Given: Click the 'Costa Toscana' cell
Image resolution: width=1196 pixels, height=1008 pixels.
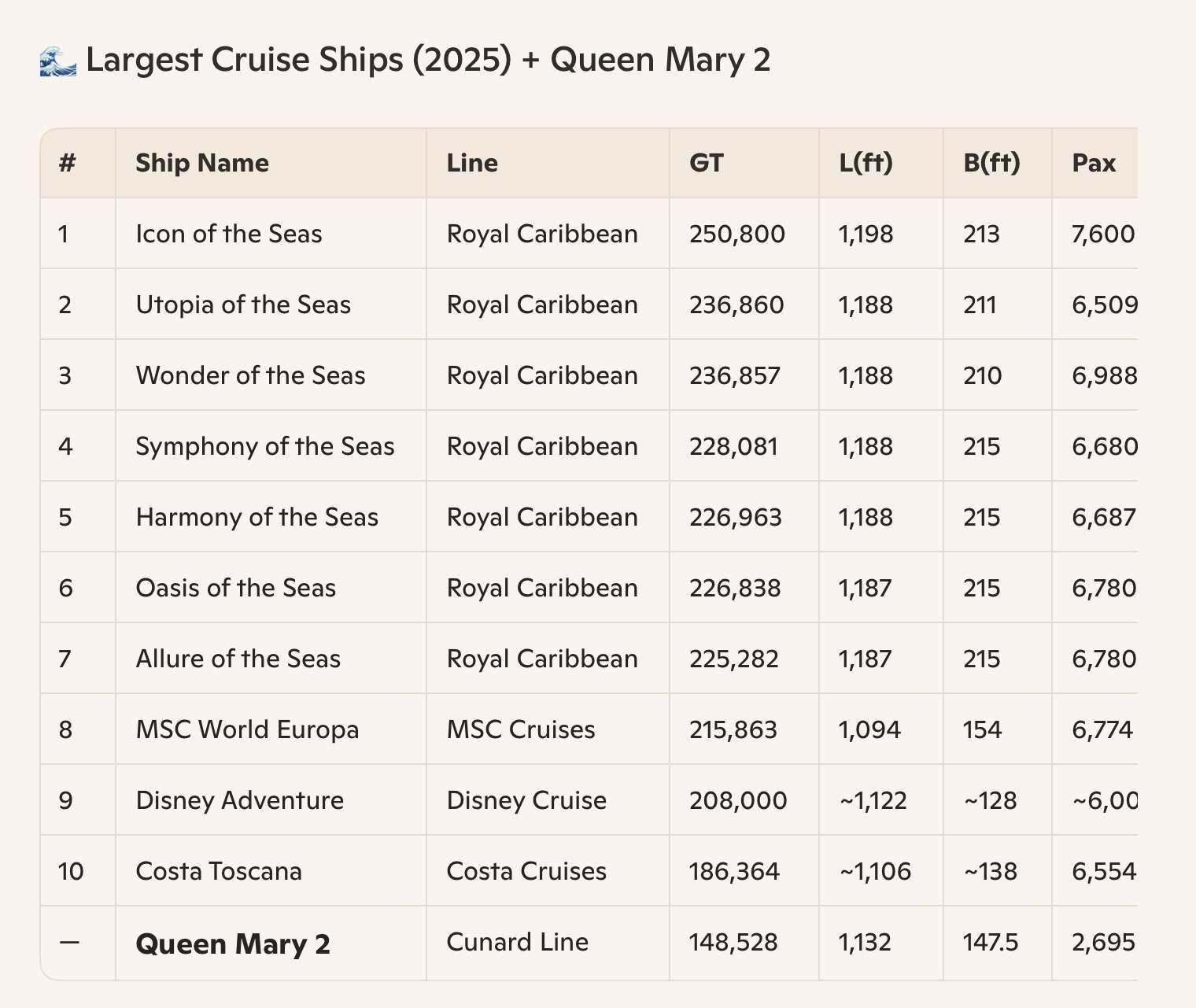Looking at the screenshot, I should 219,871.
